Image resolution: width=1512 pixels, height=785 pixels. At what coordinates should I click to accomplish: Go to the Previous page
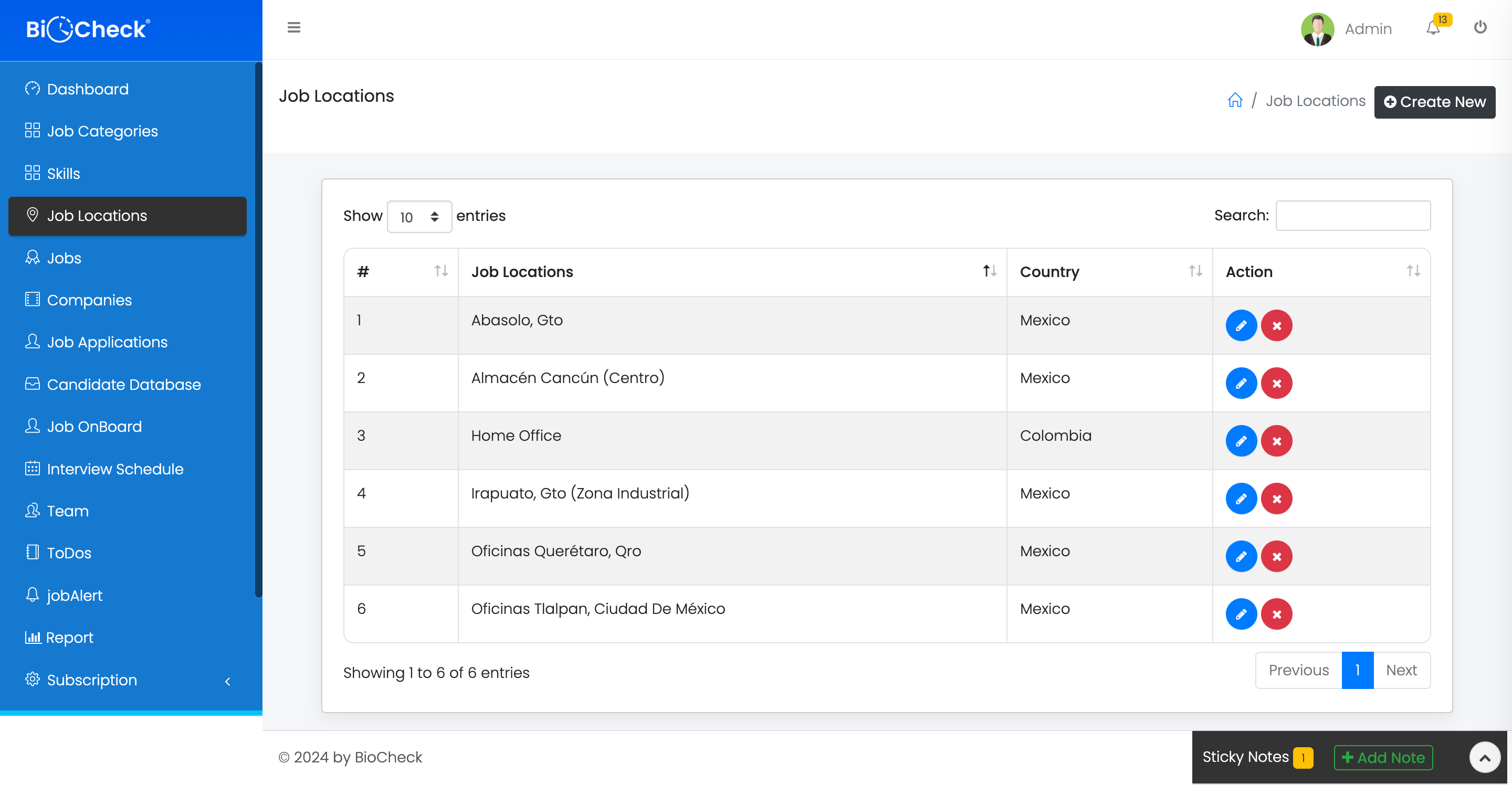coord(1298,670)
